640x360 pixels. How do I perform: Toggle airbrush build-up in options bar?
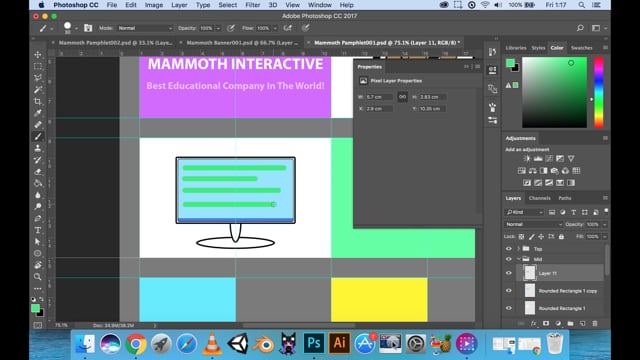pos(288,28)
